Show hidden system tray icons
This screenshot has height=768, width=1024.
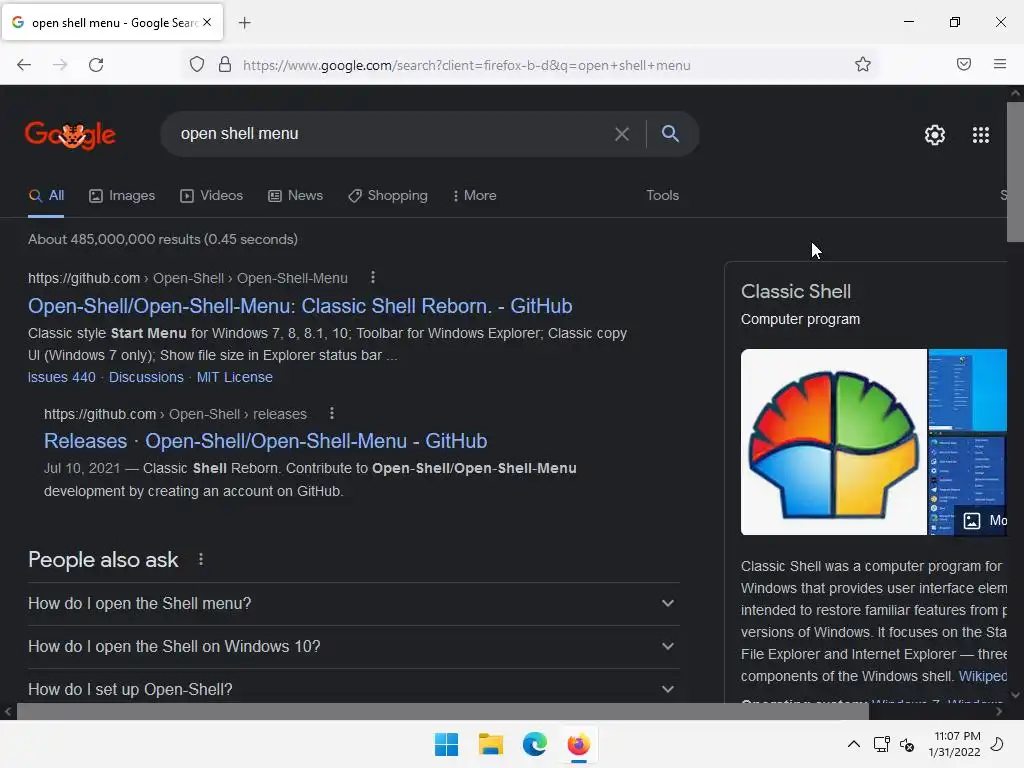coord(854,744)
